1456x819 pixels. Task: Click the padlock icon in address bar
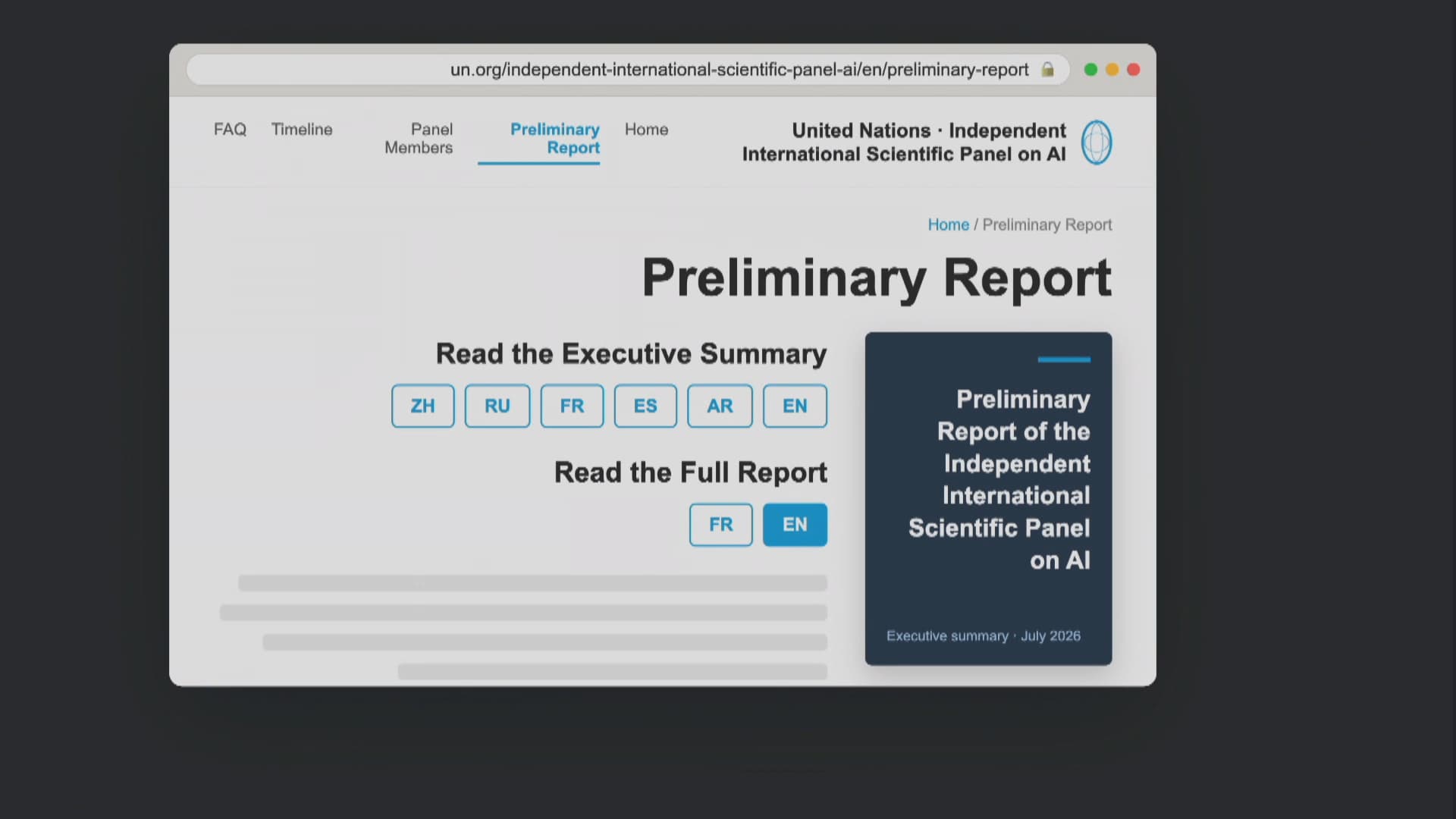[1047, 70]
